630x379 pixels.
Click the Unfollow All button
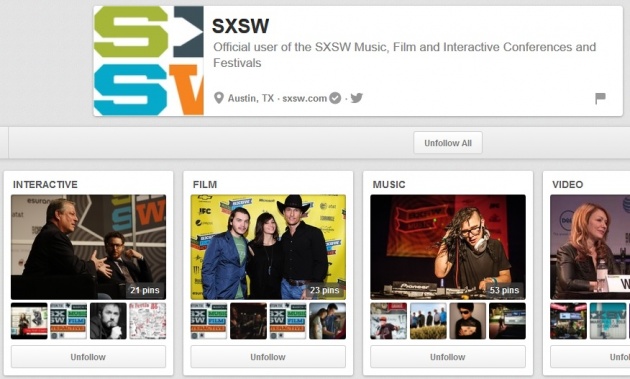448,143
